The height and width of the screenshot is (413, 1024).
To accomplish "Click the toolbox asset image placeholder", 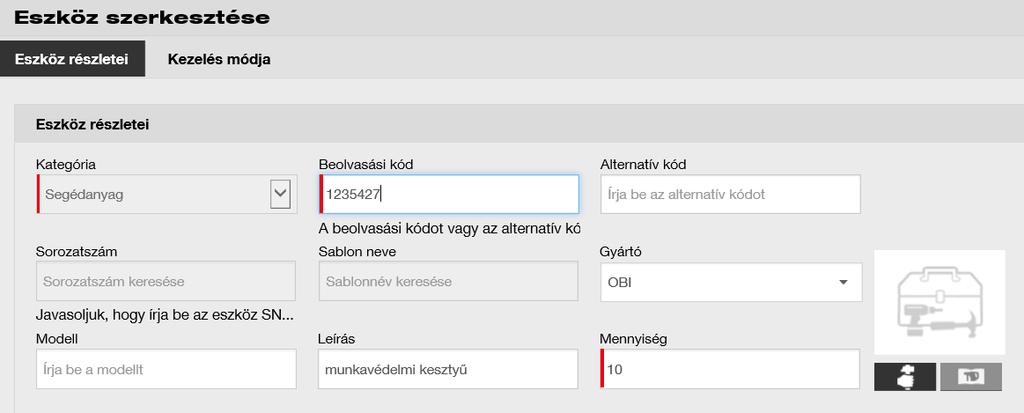I will tap(939, 303).
